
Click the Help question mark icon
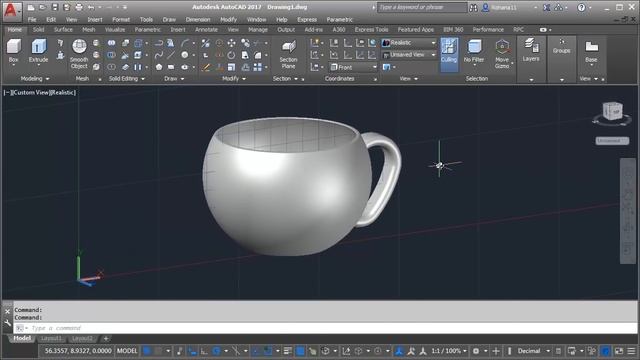pyautogui.click(x=582, y=8)
